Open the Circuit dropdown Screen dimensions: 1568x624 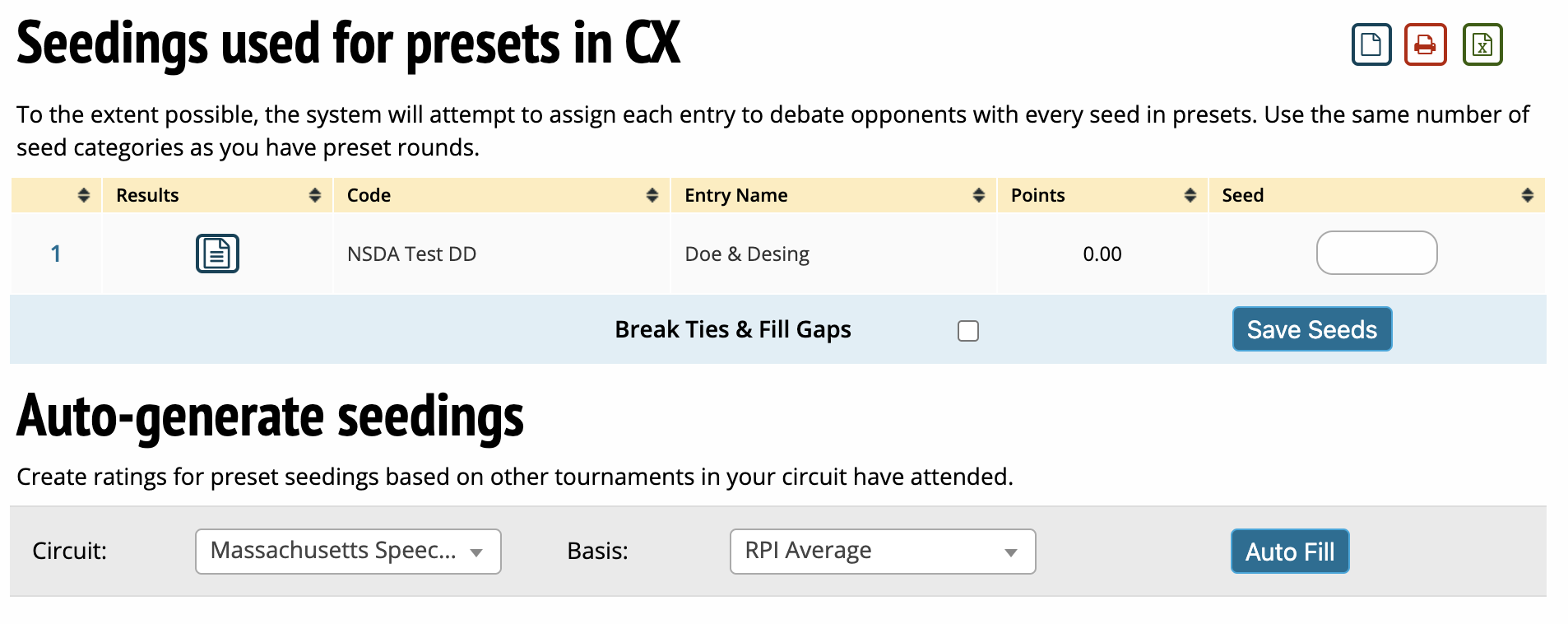pyautogui.click(x=348, y=552)
